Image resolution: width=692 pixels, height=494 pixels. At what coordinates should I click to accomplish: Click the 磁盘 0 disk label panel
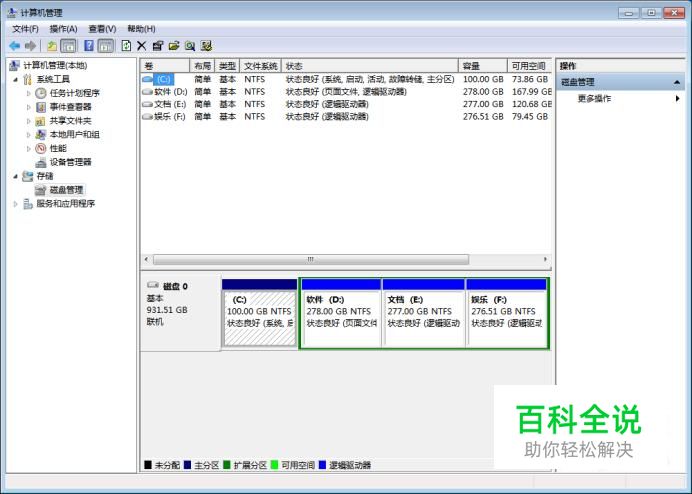181,313
